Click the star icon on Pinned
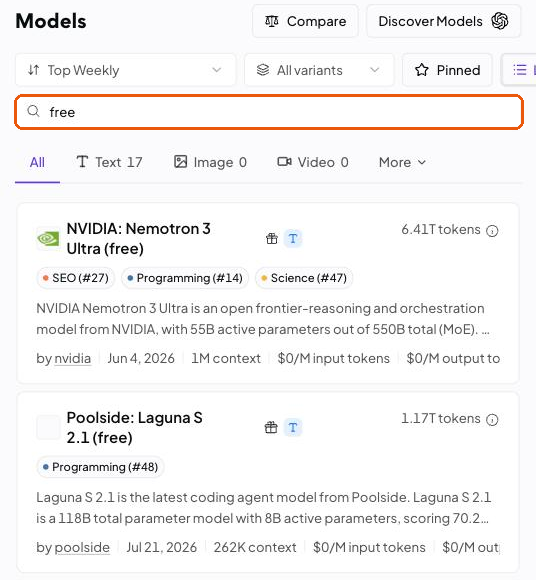536x580 pixels. tap(422, 70)
